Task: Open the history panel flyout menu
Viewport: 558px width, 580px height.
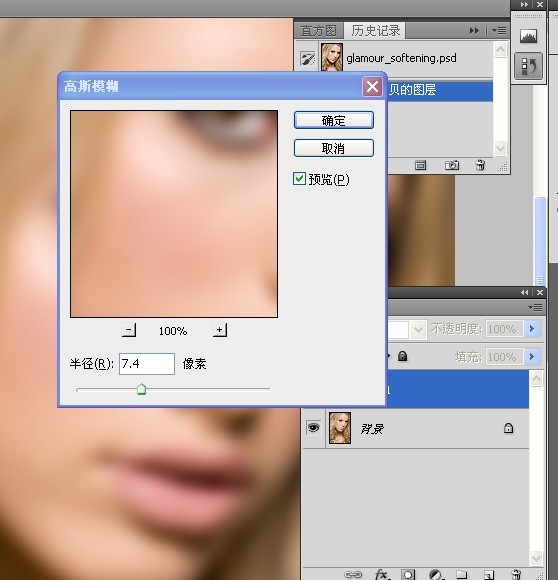Action: 499,30
